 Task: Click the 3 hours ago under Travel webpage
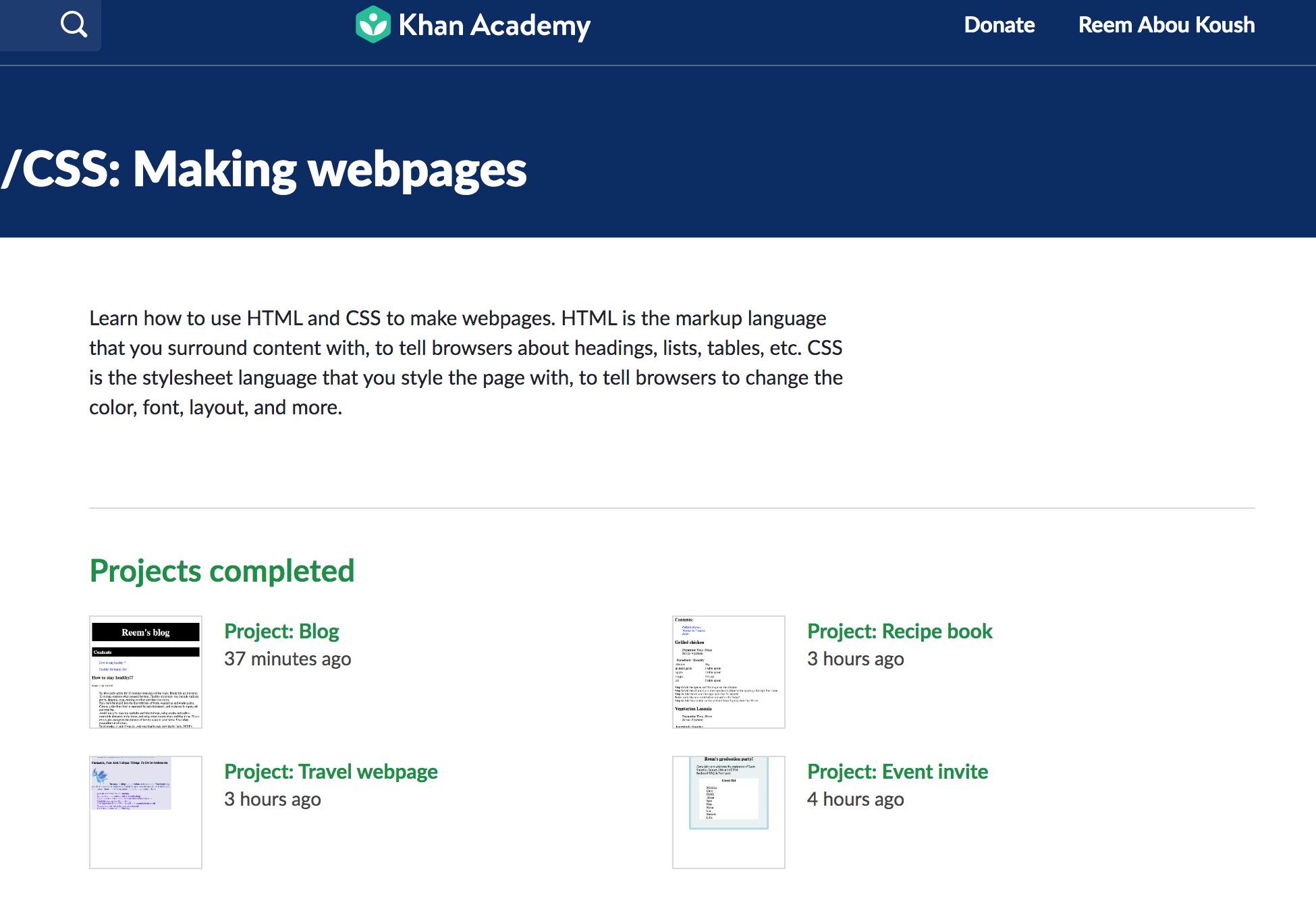(272, 799)
